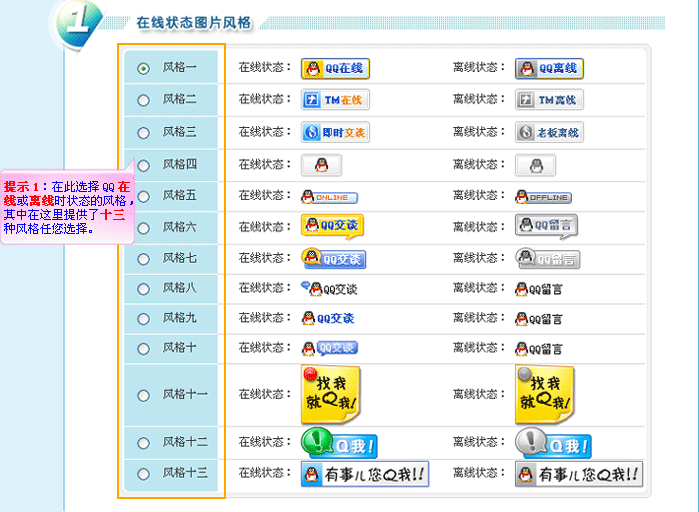Screen dimensions: 699x512
Task: Click the TM离线 offline badge
Action: (x=548, y=100)
